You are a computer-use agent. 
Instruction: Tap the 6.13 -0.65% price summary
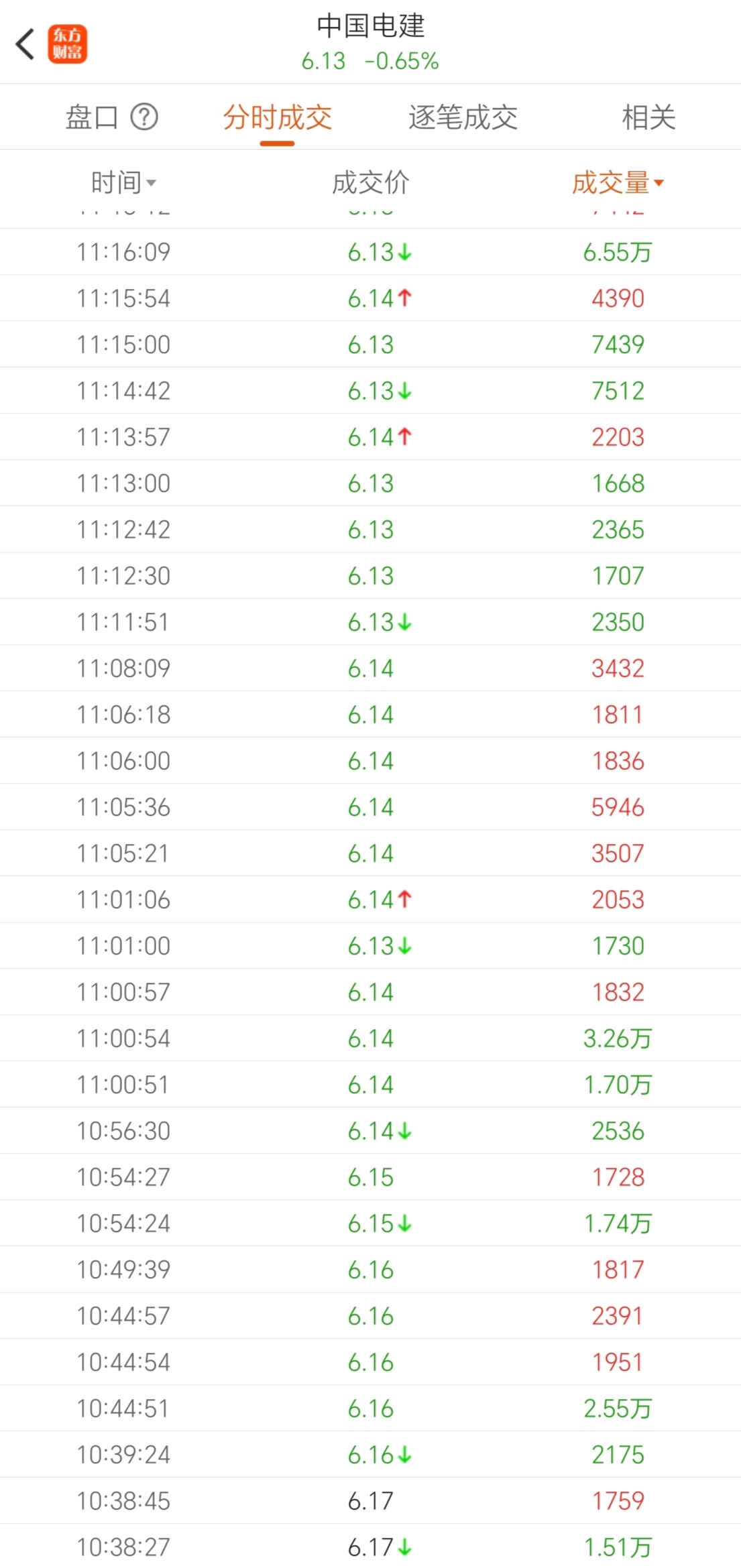tap(370, 61)
